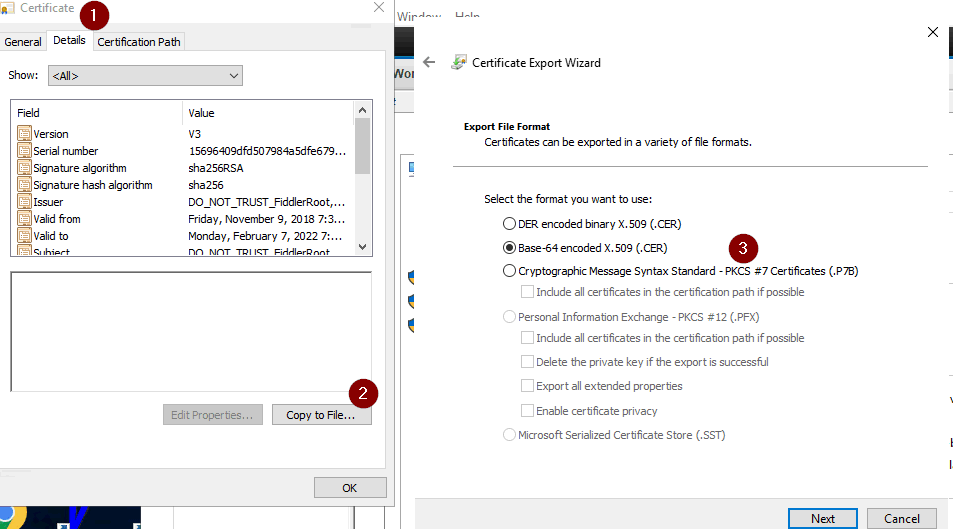Click the Version field icon
953x529 pixels.
(x=24, y=134)
